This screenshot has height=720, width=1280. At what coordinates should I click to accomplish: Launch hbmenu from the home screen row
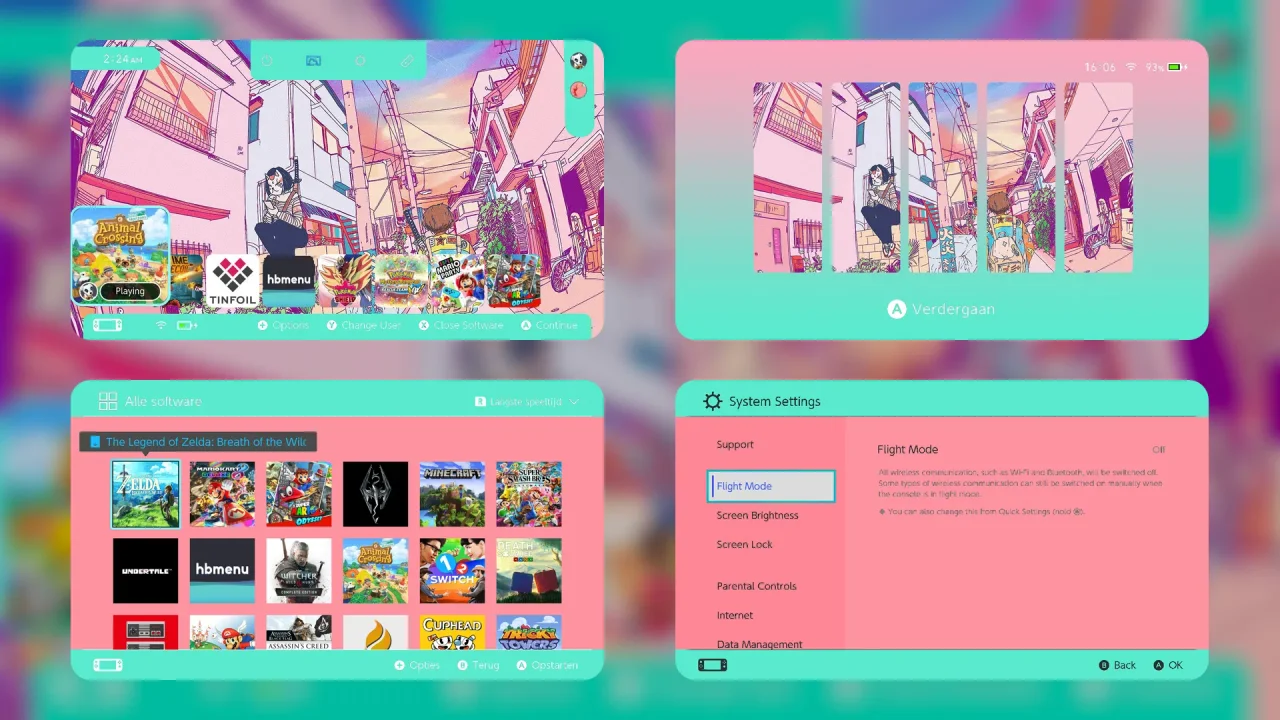tap(288, 281)
